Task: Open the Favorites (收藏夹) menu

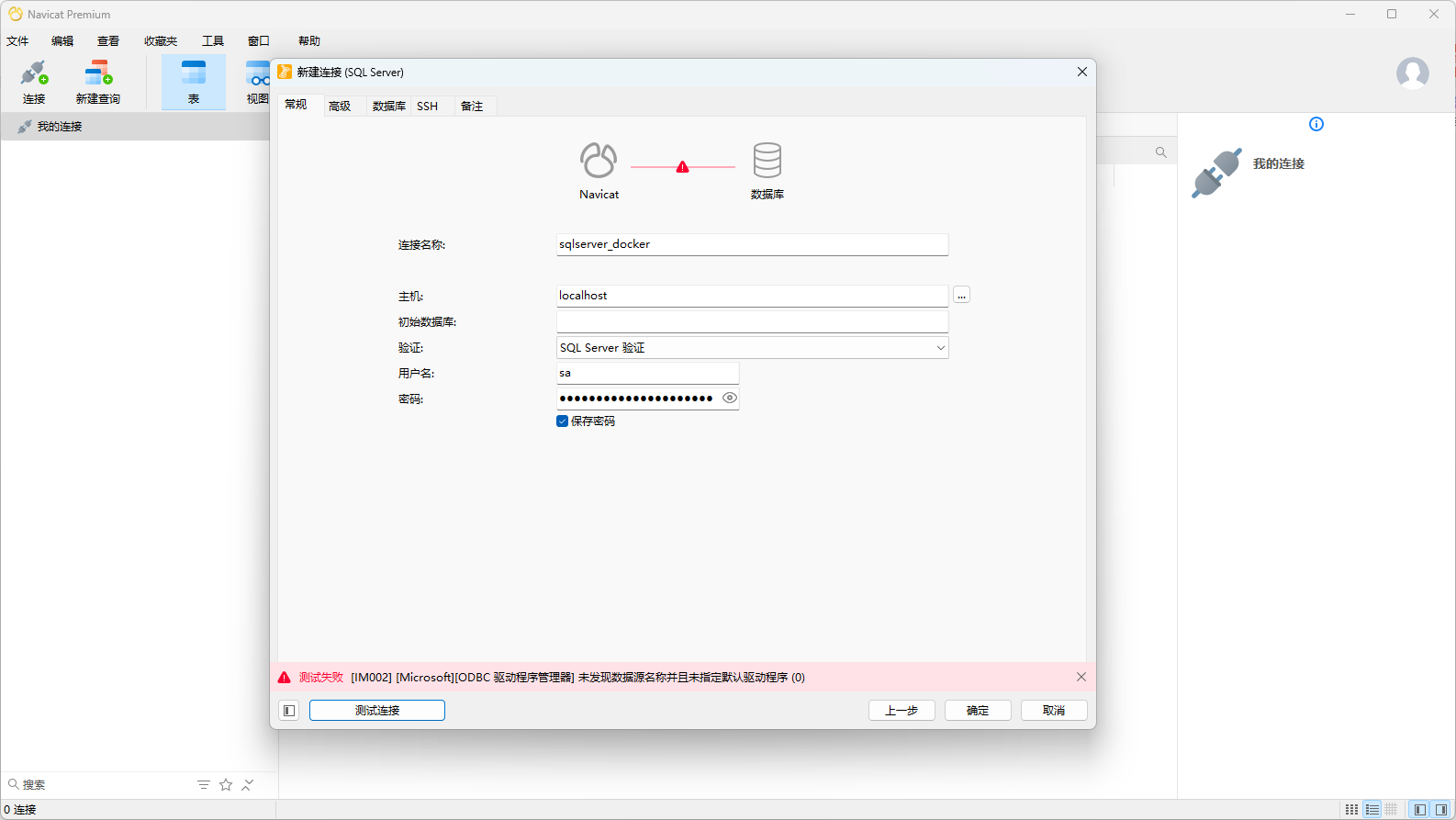Action: click(161, 41)
